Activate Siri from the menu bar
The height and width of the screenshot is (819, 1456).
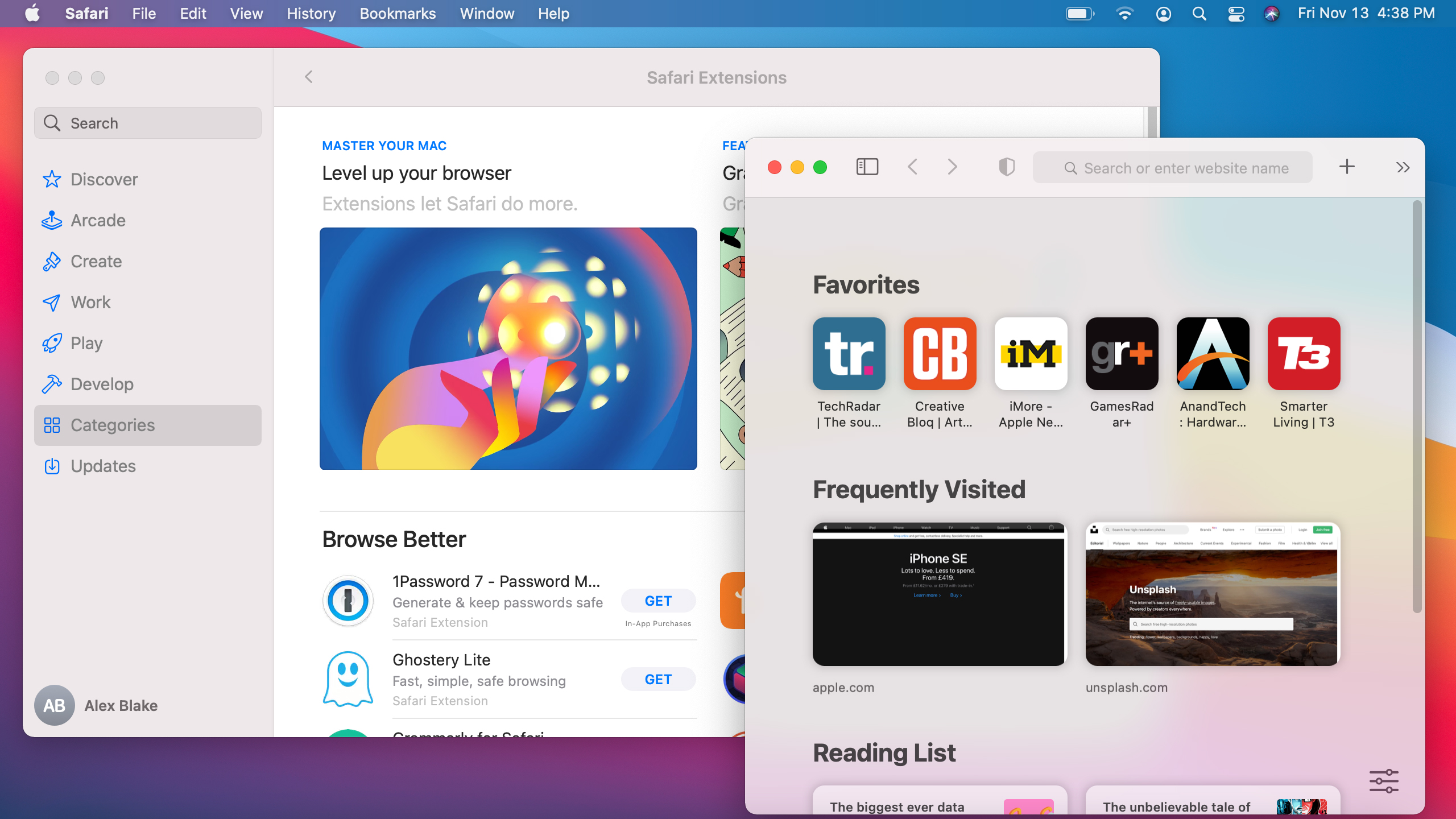(x=1272, y=13)
